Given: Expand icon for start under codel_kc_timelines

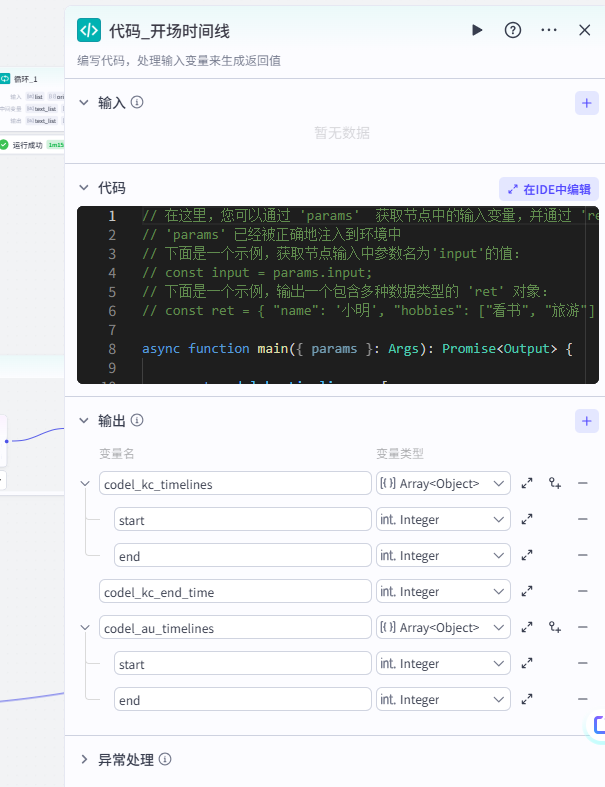Looking at the screenshot, I should pyautogui.click(x=527, y=519).
